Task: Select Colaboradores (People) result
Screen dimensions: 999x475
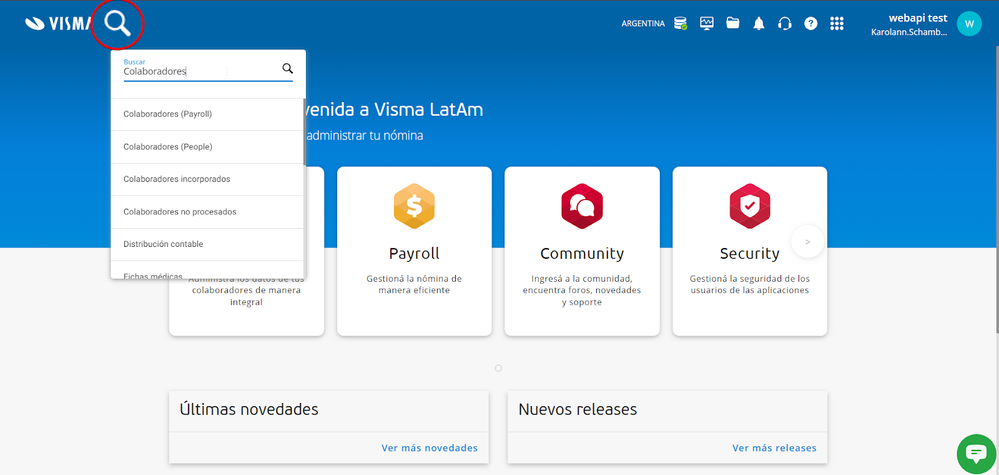Action: click(207, 147)
